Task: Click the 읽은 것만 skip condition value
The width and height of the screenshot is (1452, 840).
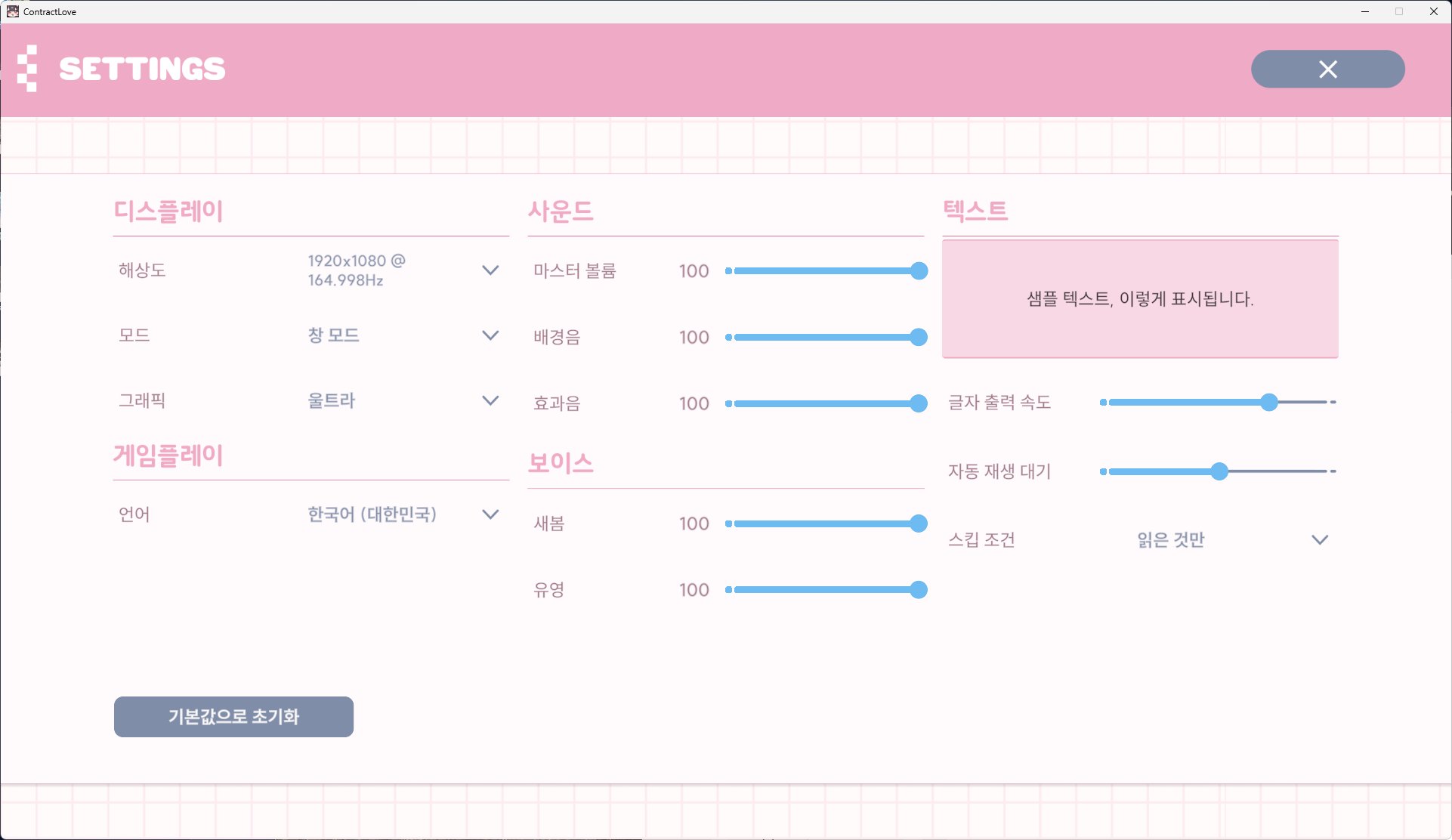Action: point(1171,539)
